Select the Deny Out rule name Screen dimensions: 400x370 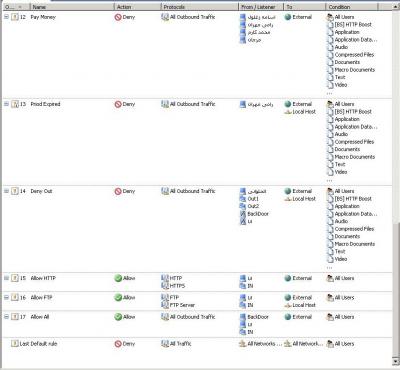[x=41, y=191]
